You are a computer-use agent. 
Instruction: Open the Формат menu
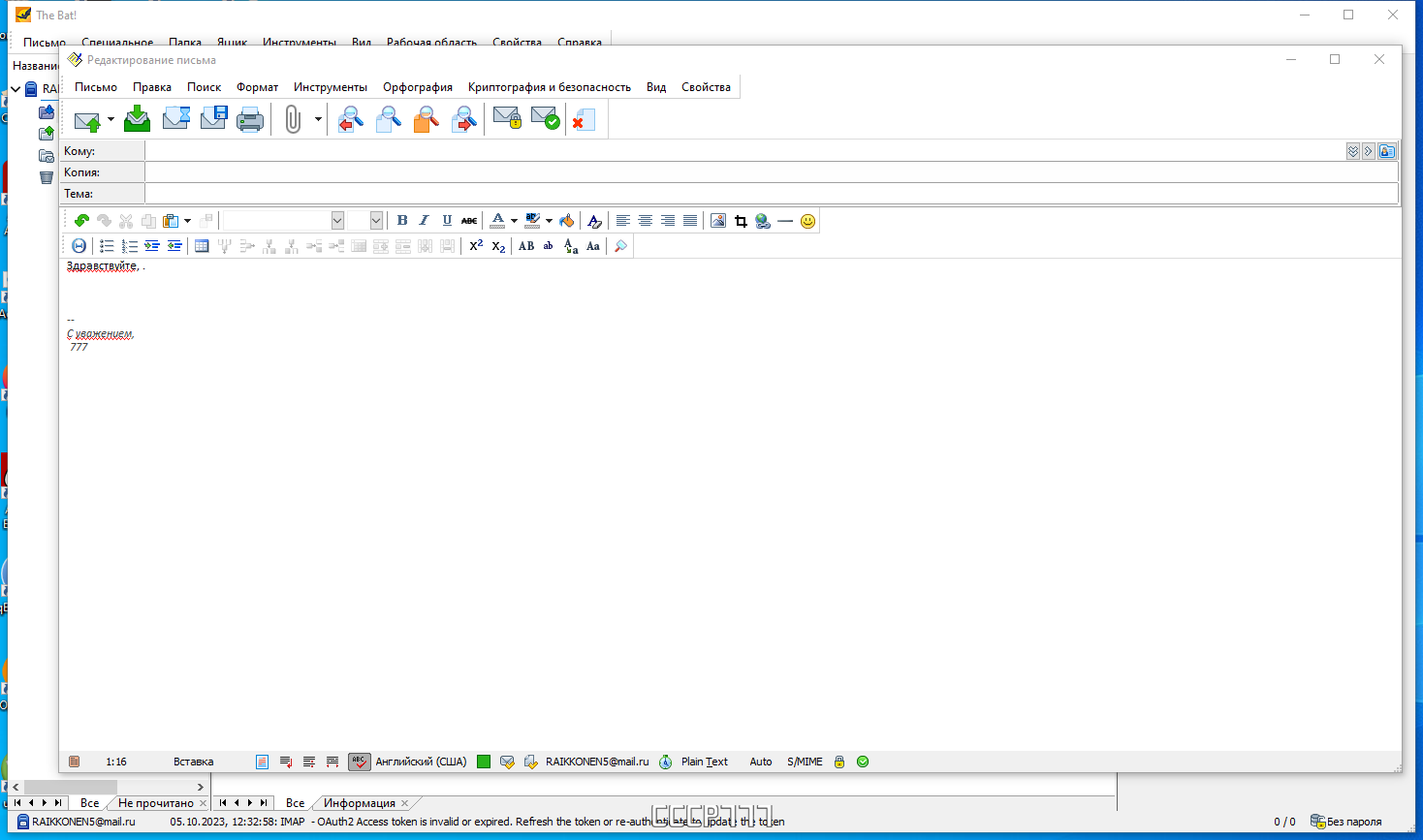pyautogui.click(x=257, y=87)
